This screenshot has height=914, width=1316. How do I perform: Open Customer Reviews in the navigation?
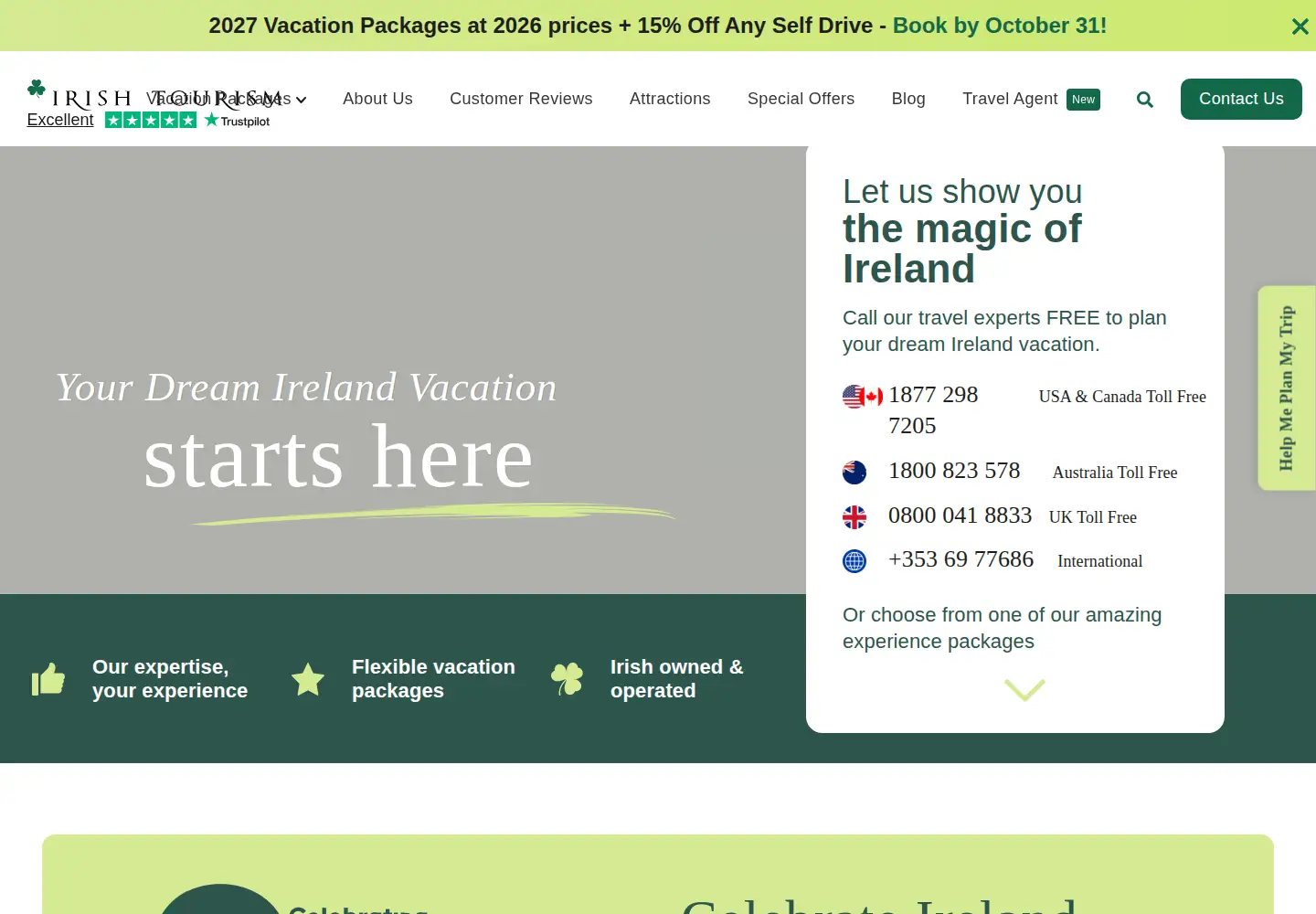click(521, 99)
